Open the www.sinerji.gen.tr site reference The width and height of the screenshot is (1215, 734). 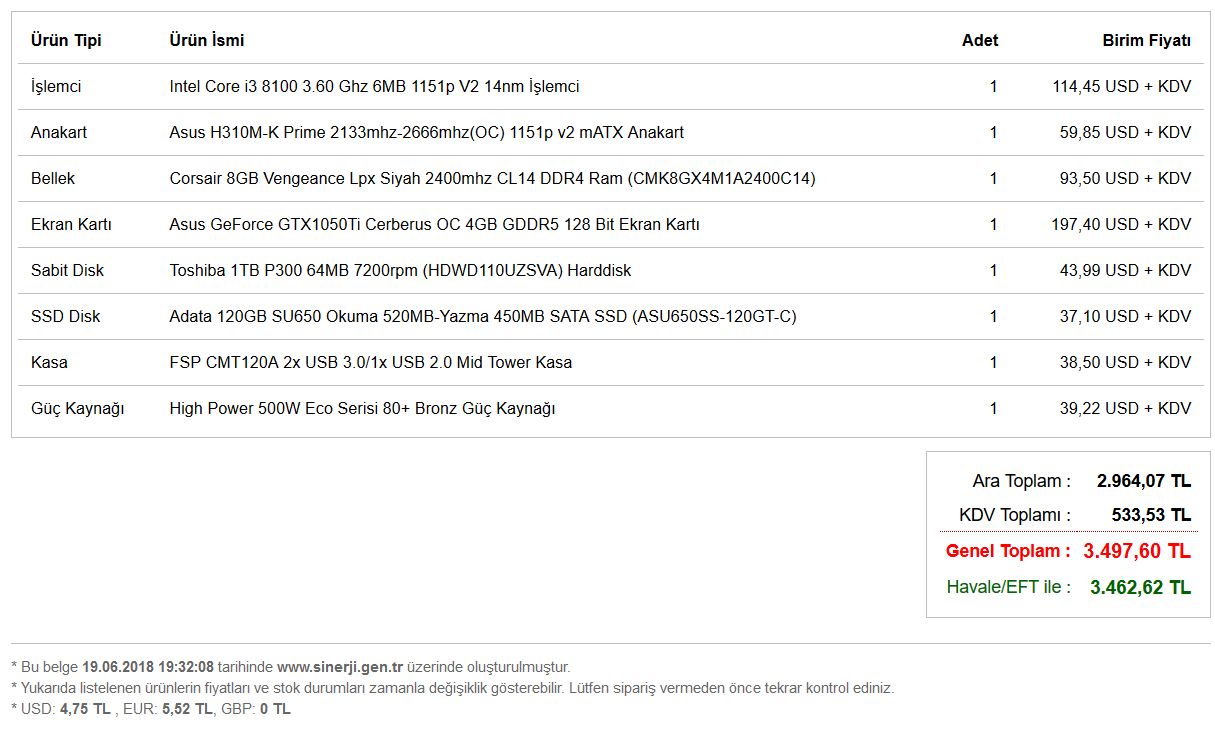tap(340, 667)
